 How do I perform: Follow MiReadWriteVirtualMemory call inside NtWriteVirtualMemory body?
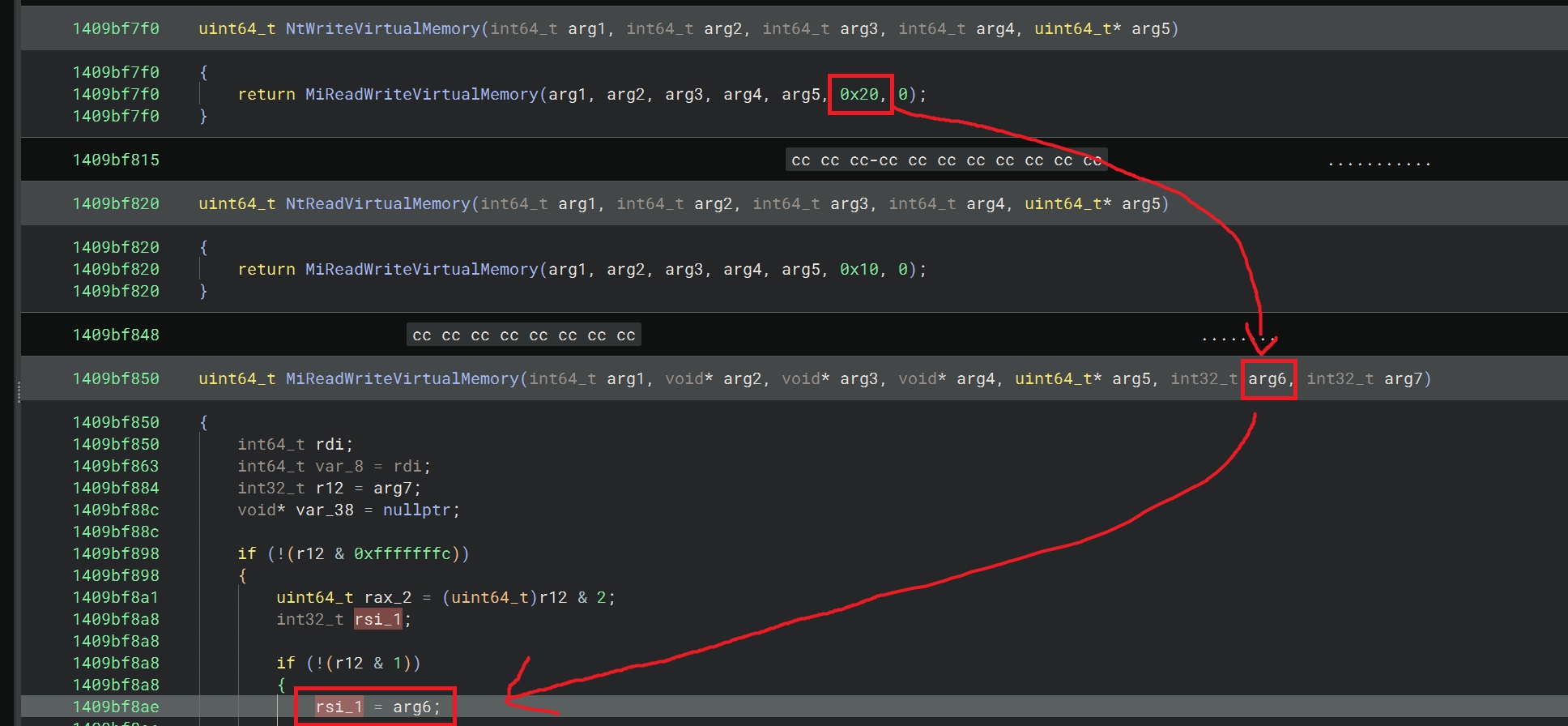point(421,95)
